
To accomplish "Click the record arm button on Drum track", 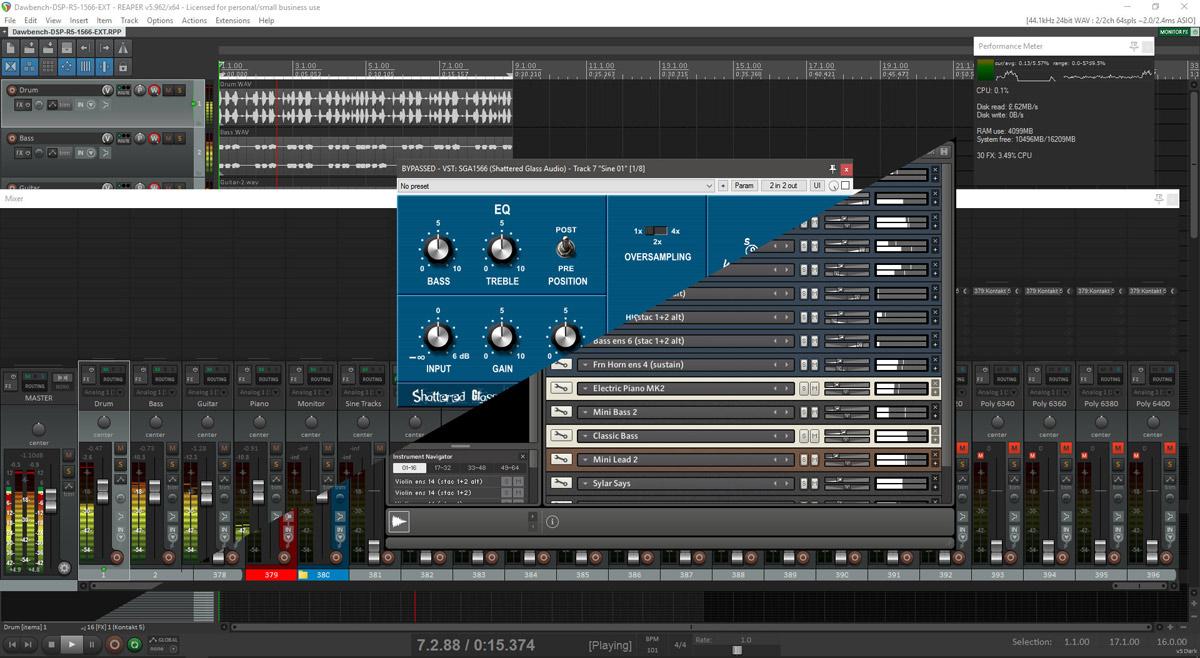I will pos(12,90).
